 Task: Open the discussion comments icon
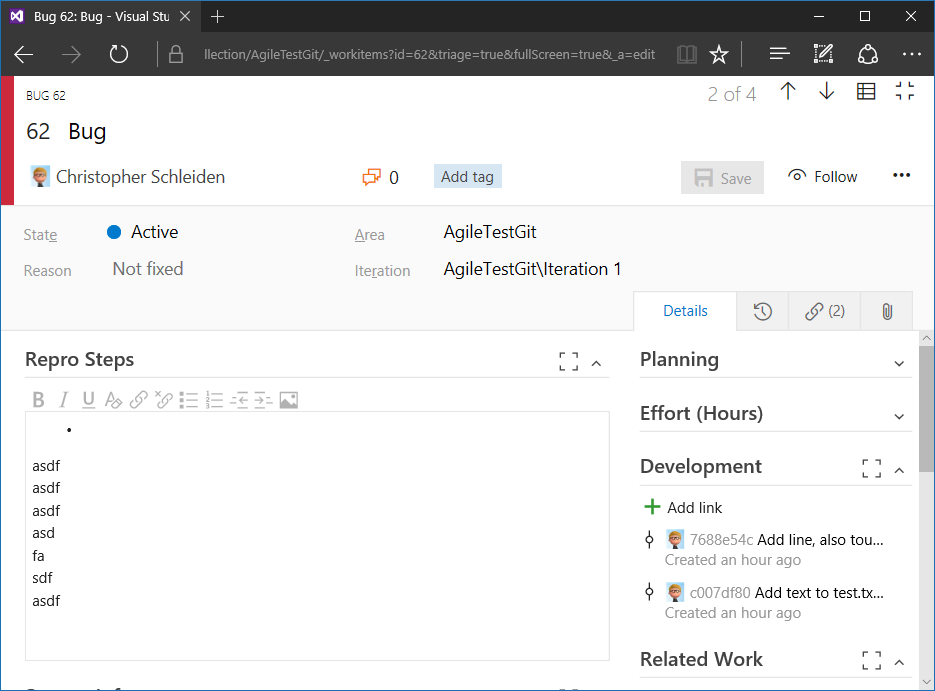371,177
